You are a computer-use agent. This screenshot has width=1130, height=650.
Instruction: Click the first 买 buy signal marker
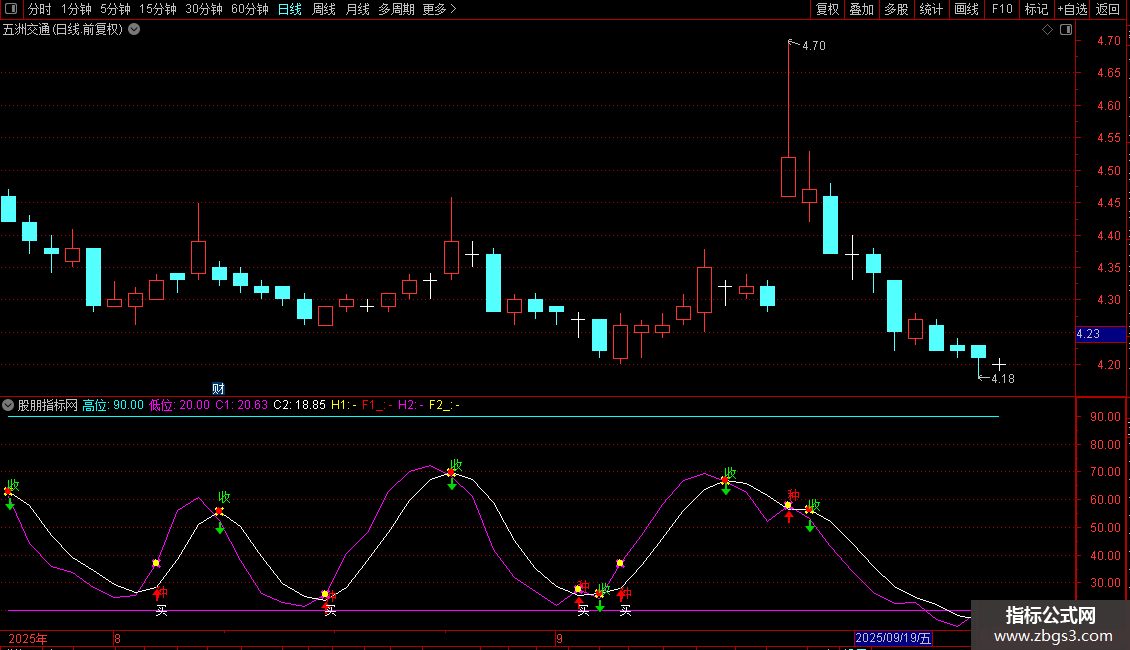point(161,609)
